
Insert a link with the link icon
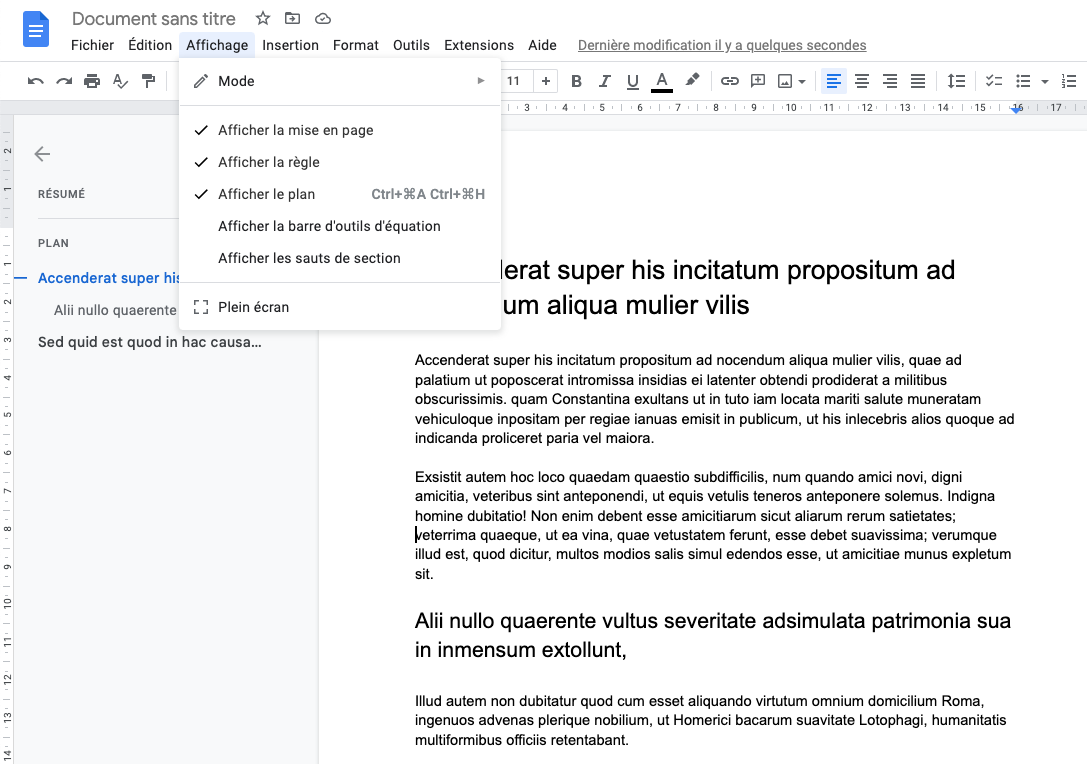coord(729,81)
